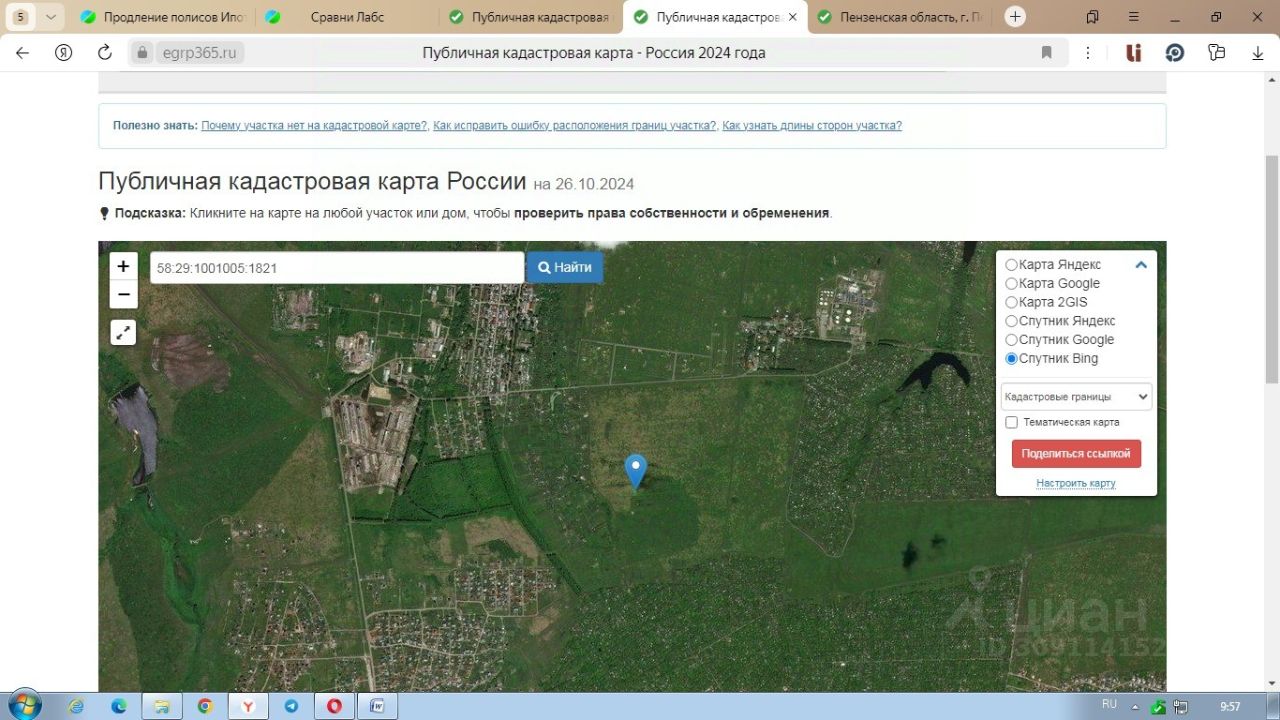Open link Как исправить ошибку расположения границ участка
1280x720 pixels.
click(x=575, y=126)
